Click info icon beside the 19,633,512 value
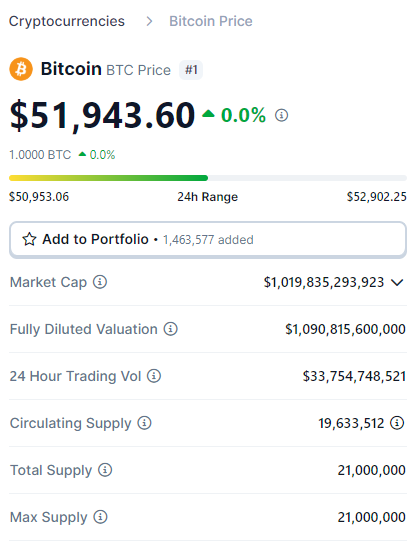 point(397,423)
